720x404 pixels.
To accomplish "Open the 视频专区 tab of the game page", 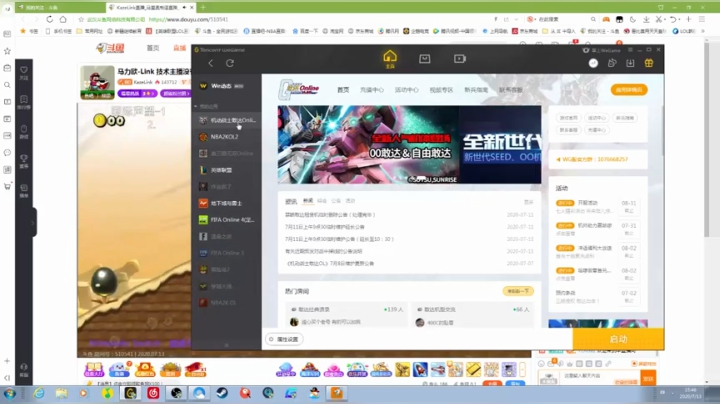I will 441,90.
